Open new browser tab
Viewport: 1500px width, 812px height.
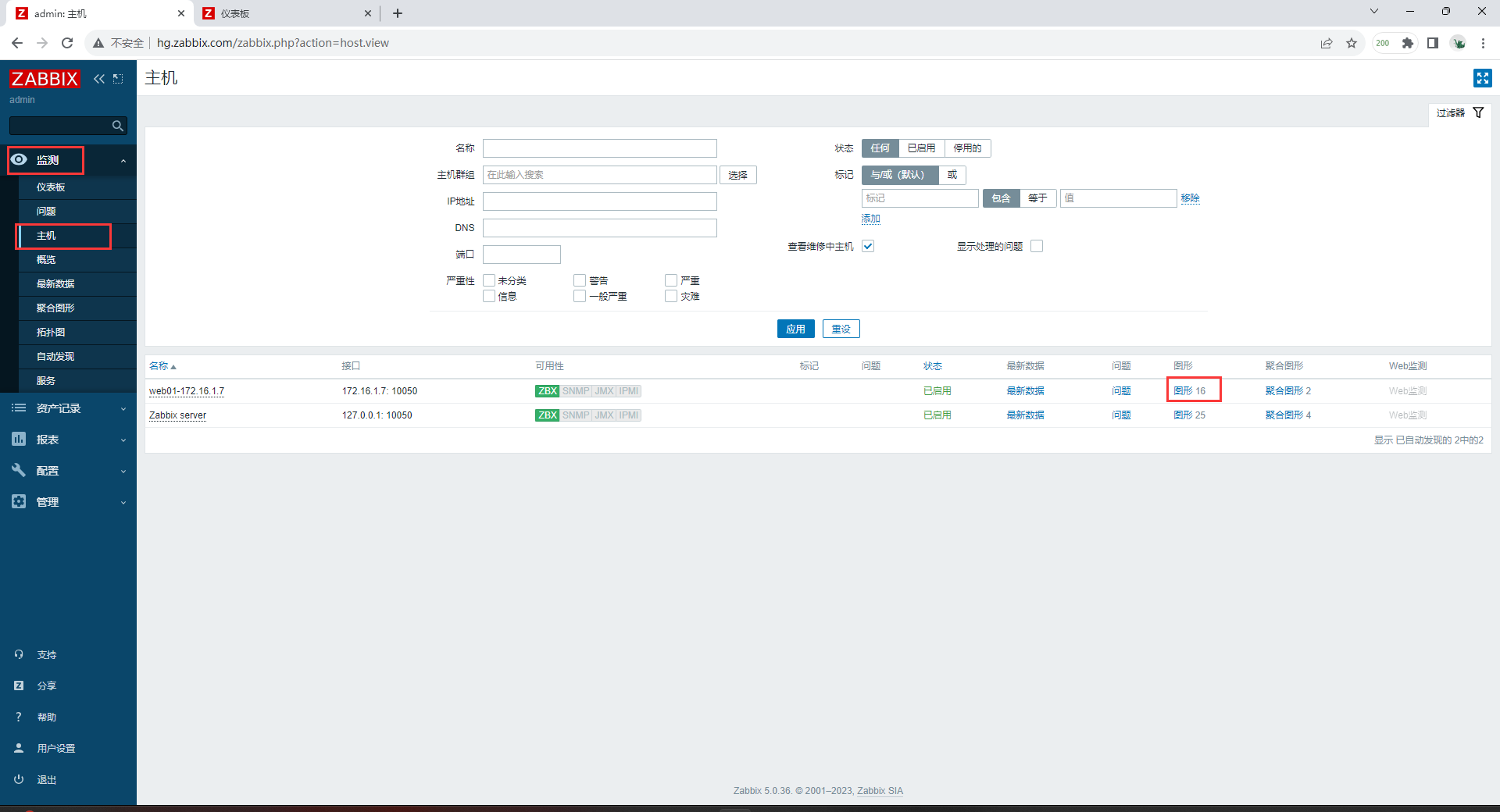click(x=398, y=13)
